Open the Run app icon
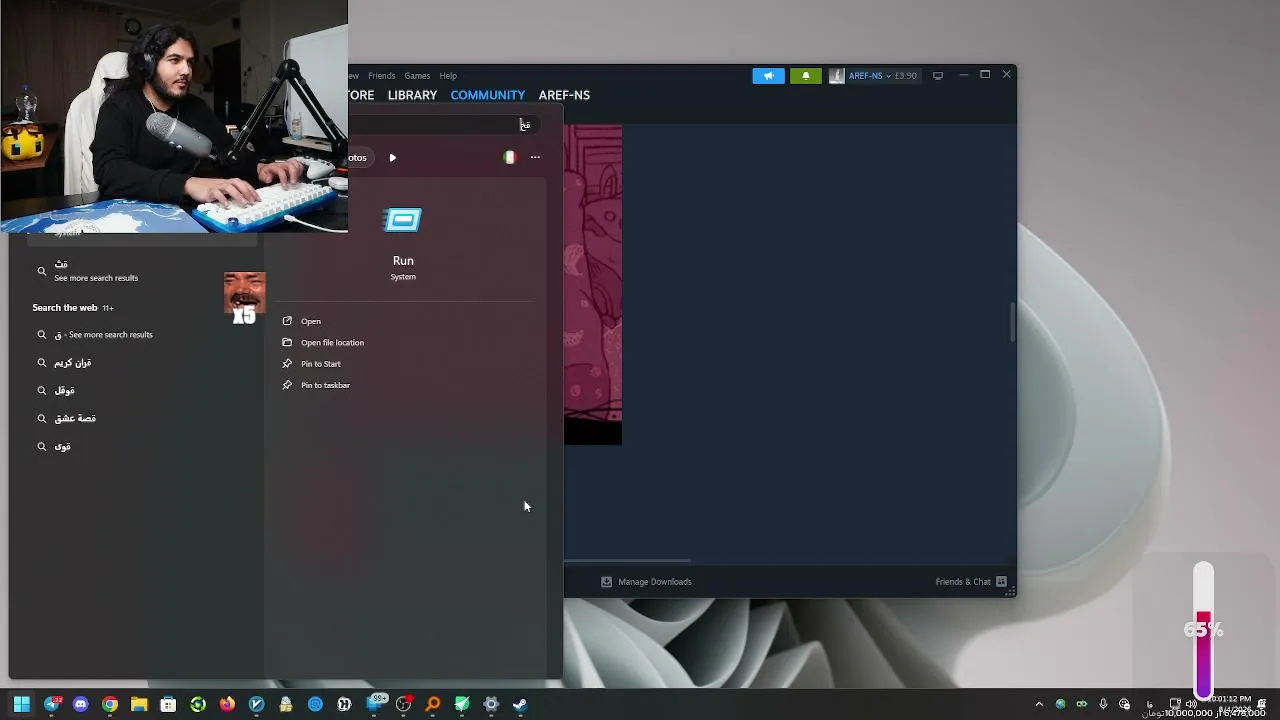Screen dimensions: 1280x720 pyautogui.click(x=403, y=220)
